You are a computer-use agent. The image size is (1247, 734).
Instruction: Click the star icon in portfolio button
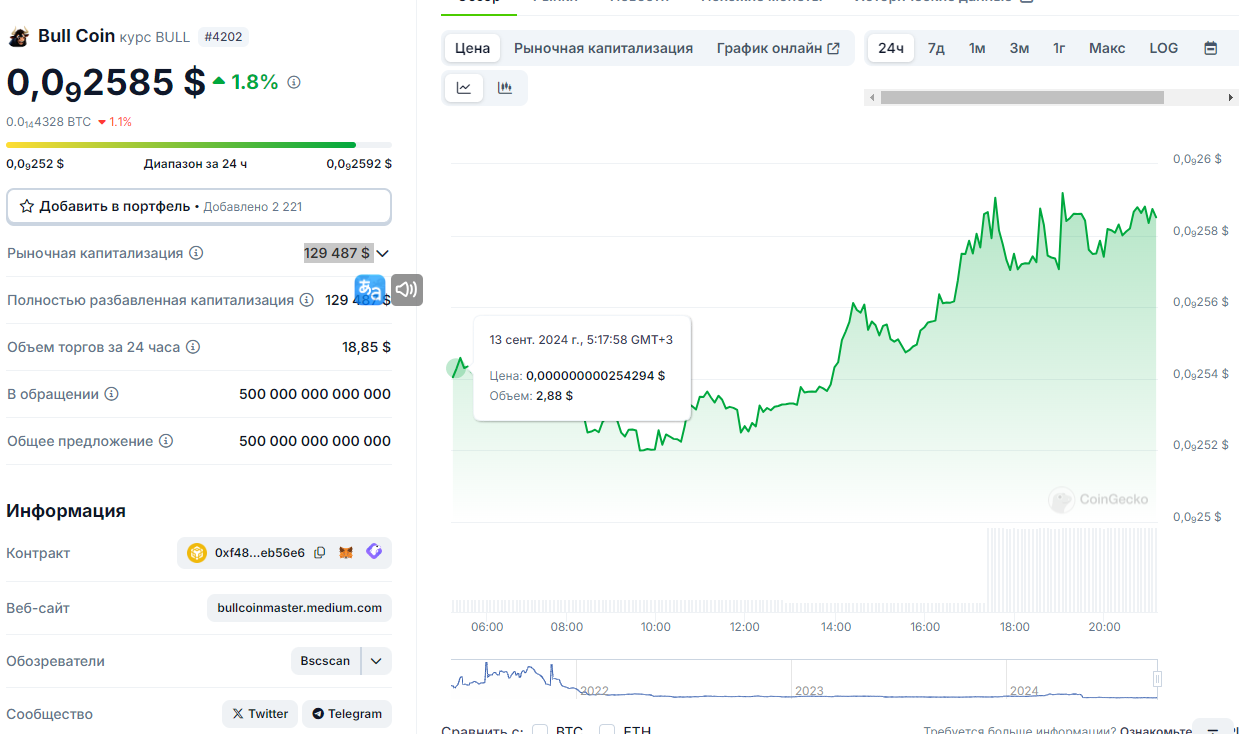point(27,206)
